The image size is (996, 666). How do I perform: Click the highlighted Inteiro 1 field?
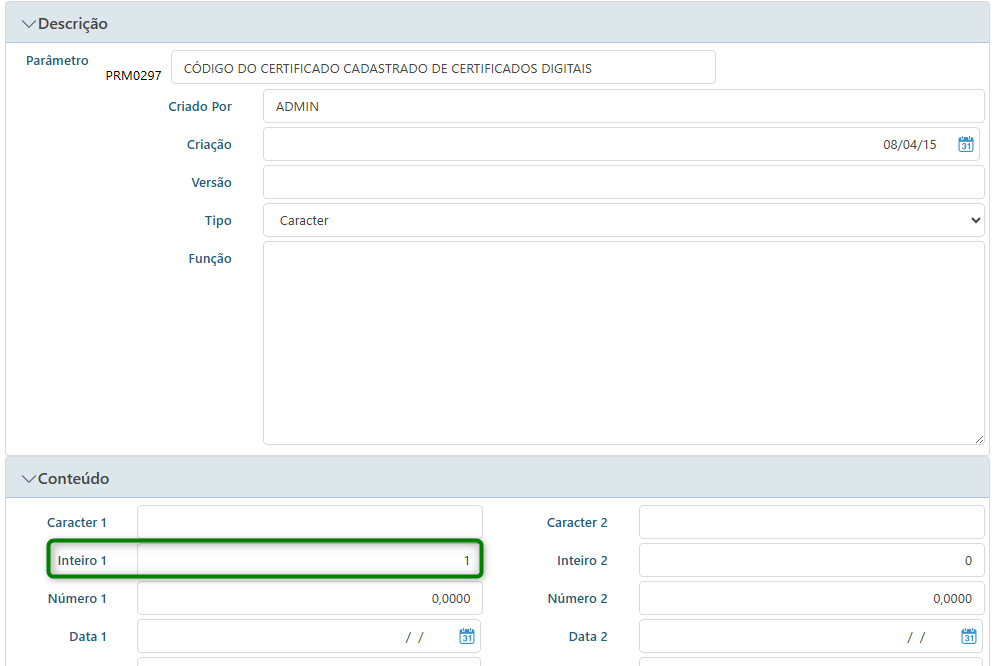click(310, 561)
